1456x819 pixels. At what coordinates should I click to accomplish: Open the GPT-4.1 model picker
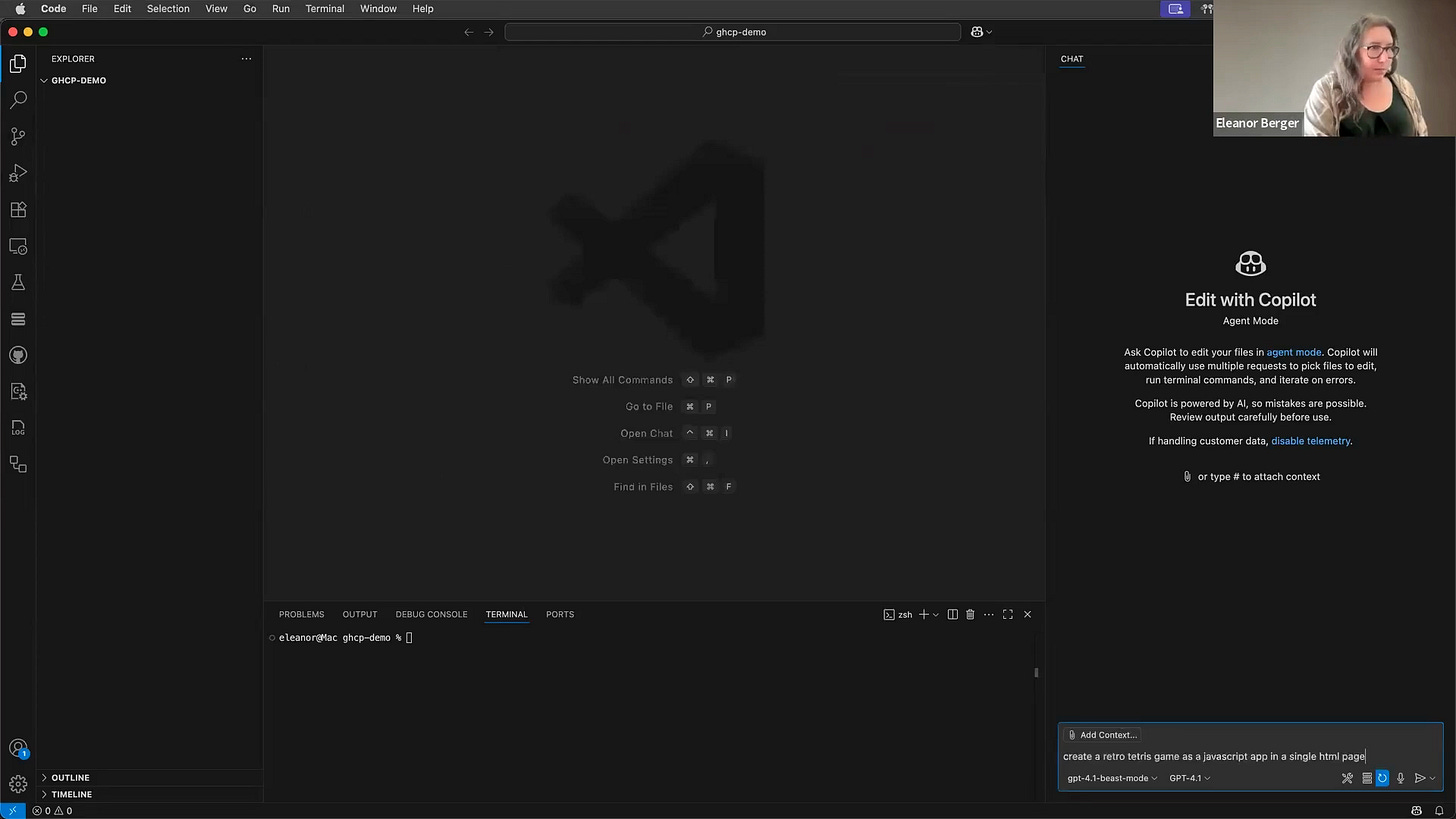[x=1189, y=778]
